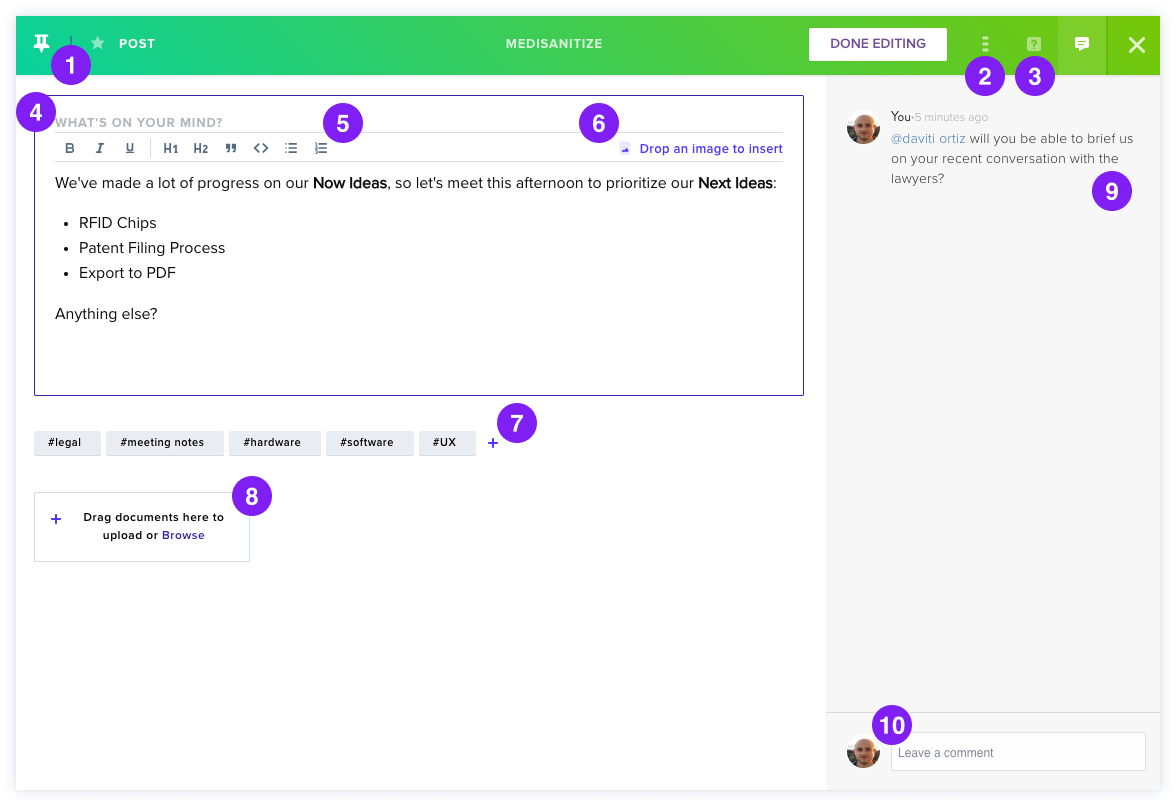Apply italic formatting
This screenshot has width=1176, height=806.
100,148
